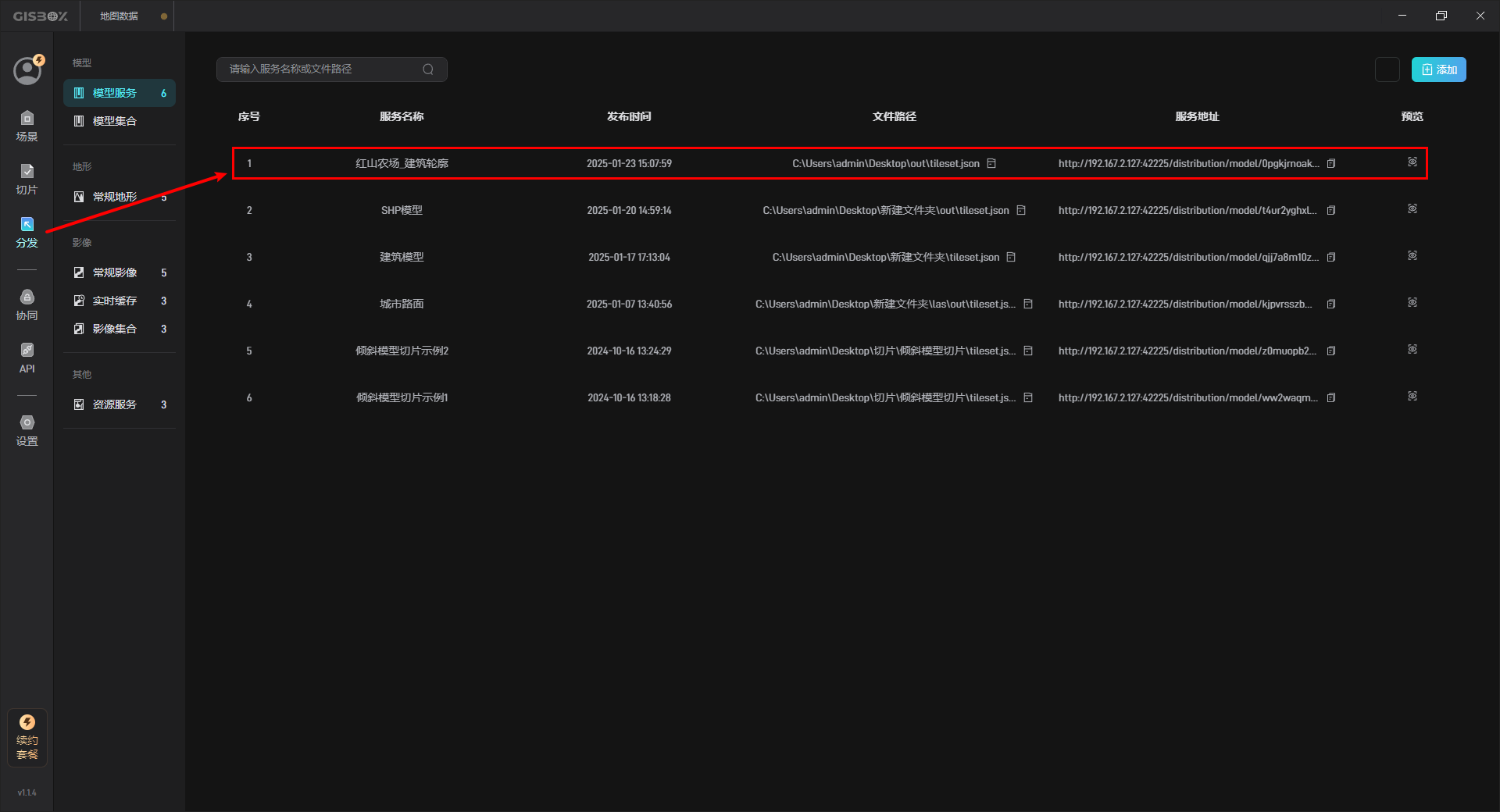1500x812 pixels.
Task: Open the API section in sidebar
Action: 27,358
